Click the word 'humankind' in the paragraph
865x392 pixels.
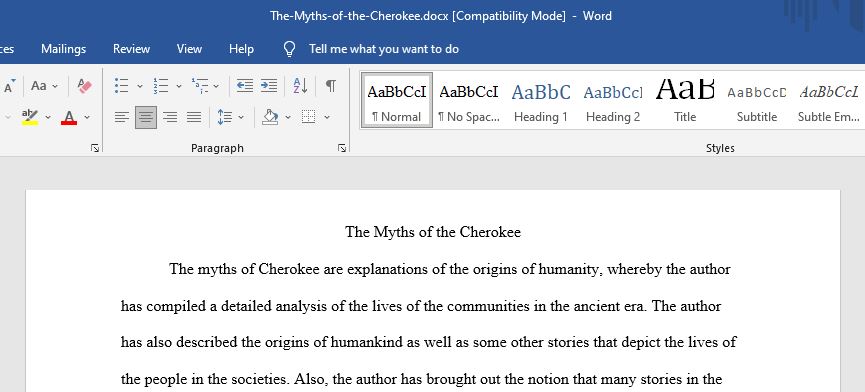[x=367, y=342]
